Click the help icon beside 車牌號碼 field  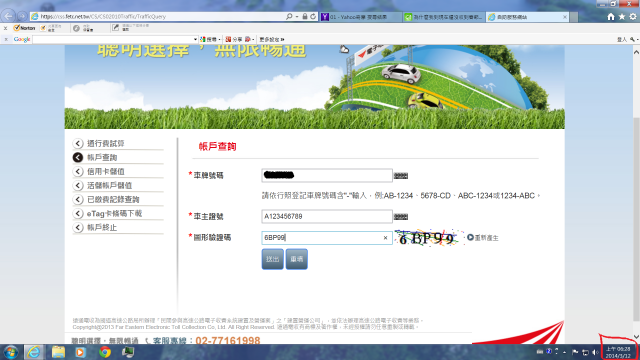(x=401, y=176)
